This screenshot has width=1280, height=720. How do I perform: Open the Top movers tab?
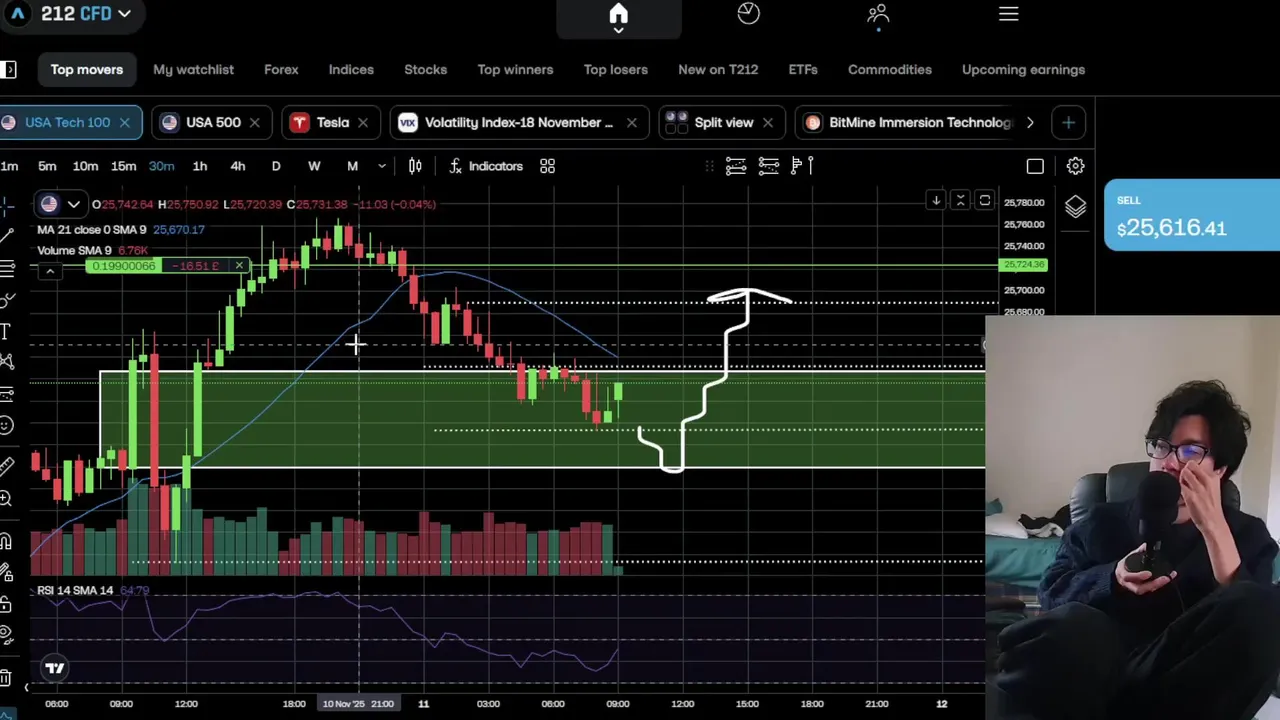coord(87,70)
